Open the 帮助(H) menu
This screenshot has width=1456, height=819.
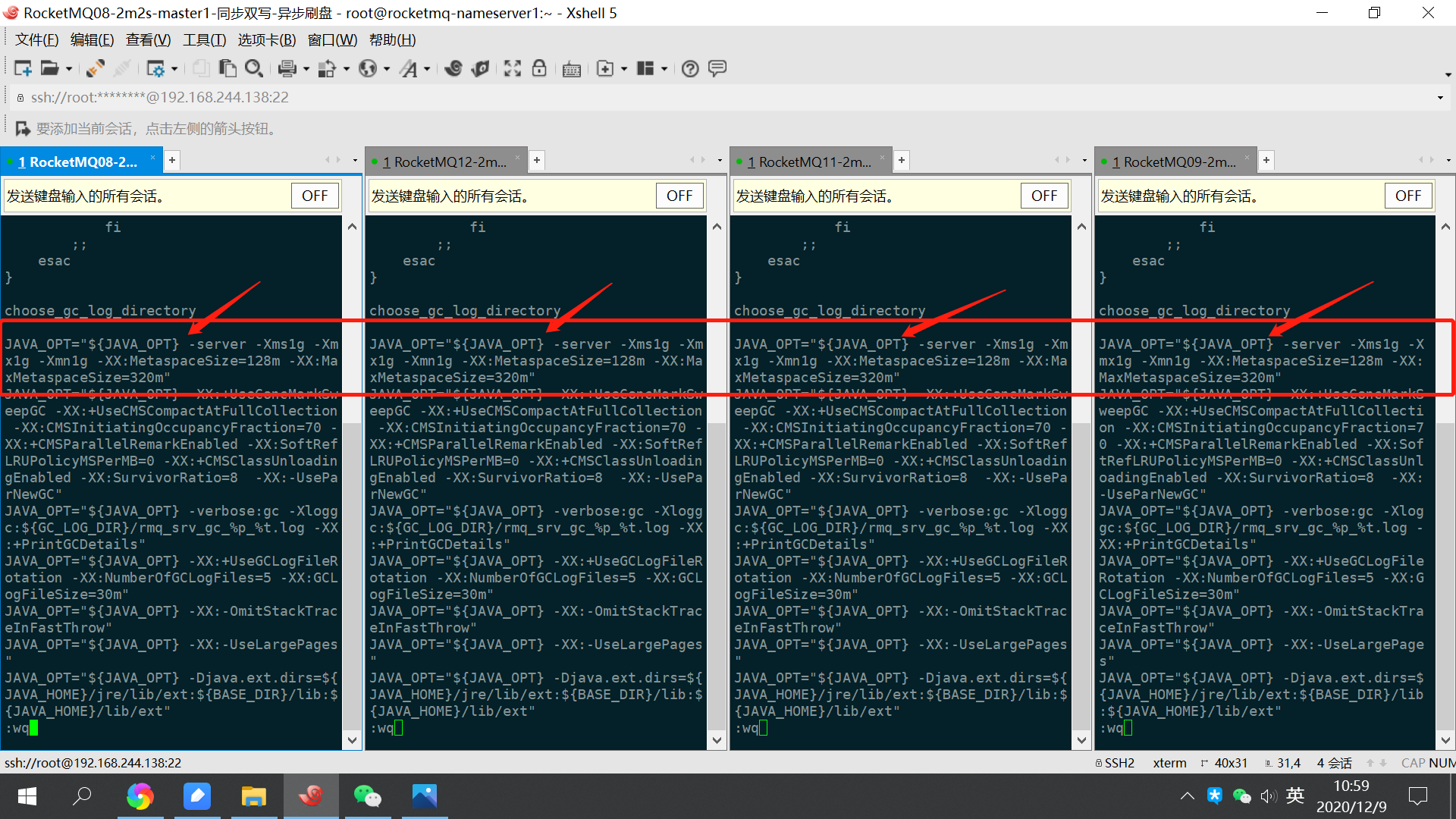tap(392, 40)
